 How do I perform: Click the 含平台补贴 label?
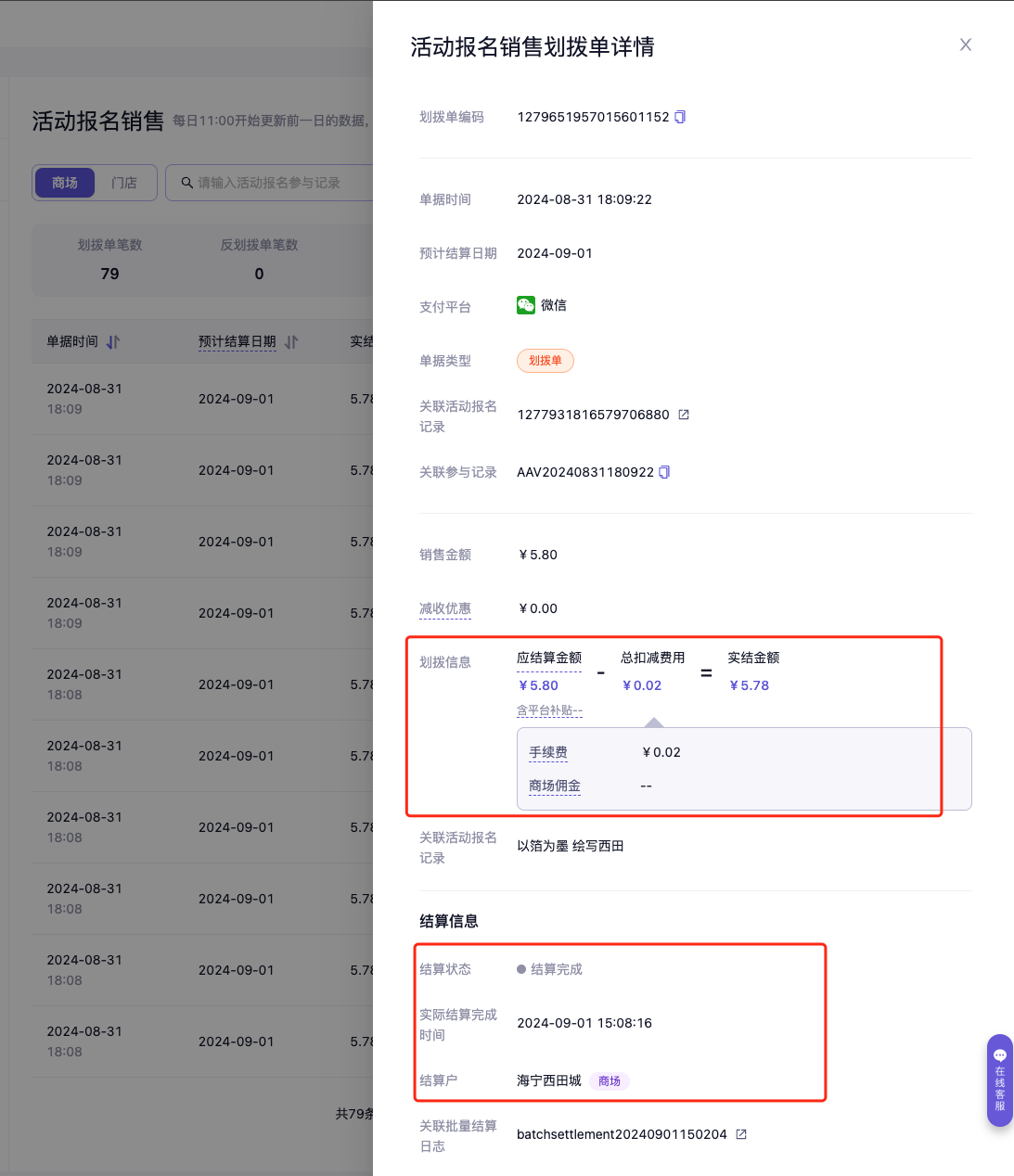click(549, 710)
